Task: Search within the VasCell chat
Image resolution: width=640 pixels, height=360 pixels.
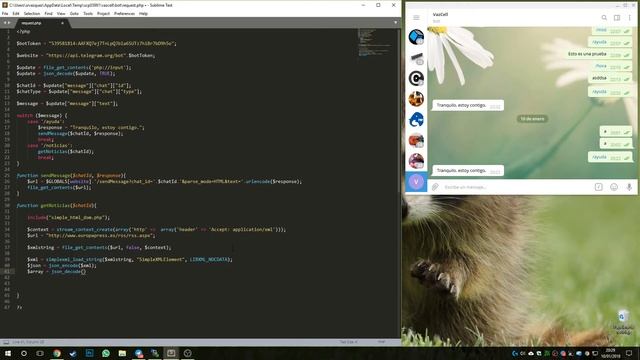Action: point(604,18)
